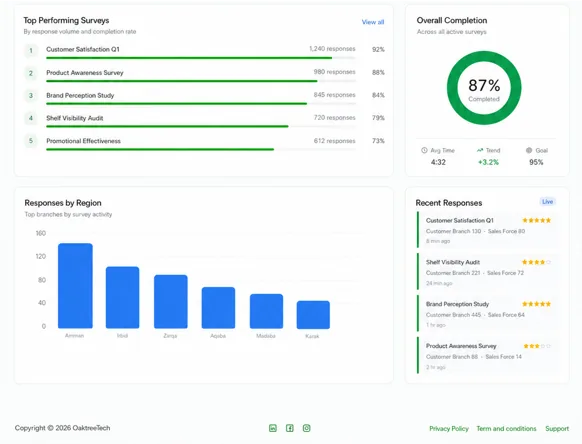Open the Product Awareness Survey recent response title
This screenshot has width=582, height=444.
461,346
